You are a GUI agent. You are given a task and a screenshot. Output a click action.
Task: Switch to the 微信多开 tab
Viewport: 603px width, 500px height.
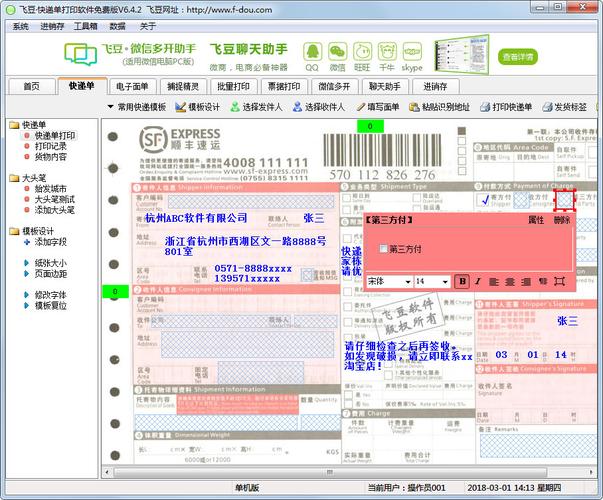(x=334, y=87)
